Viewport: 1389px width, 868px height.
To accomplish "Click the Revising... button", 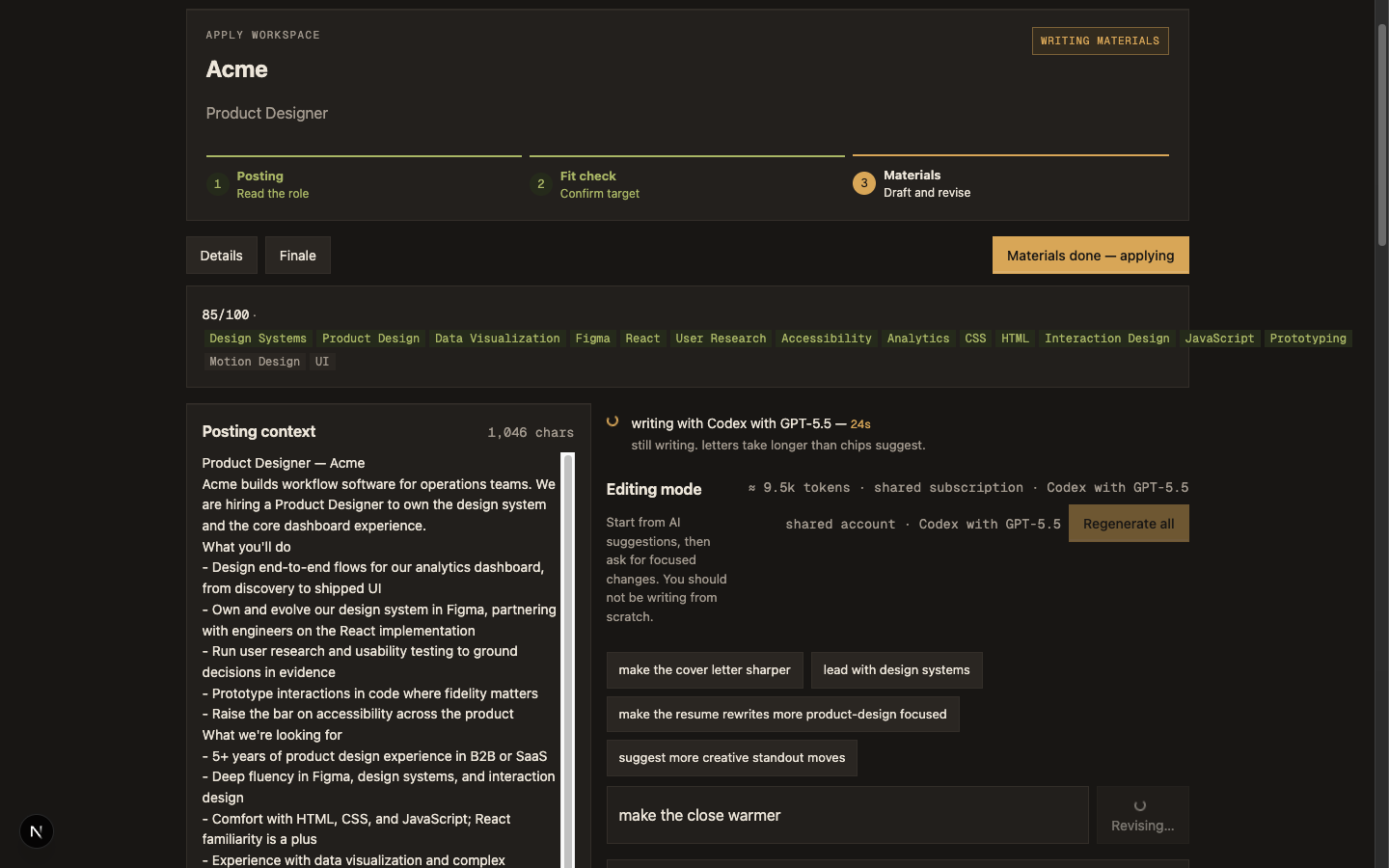I will 1143,815.
